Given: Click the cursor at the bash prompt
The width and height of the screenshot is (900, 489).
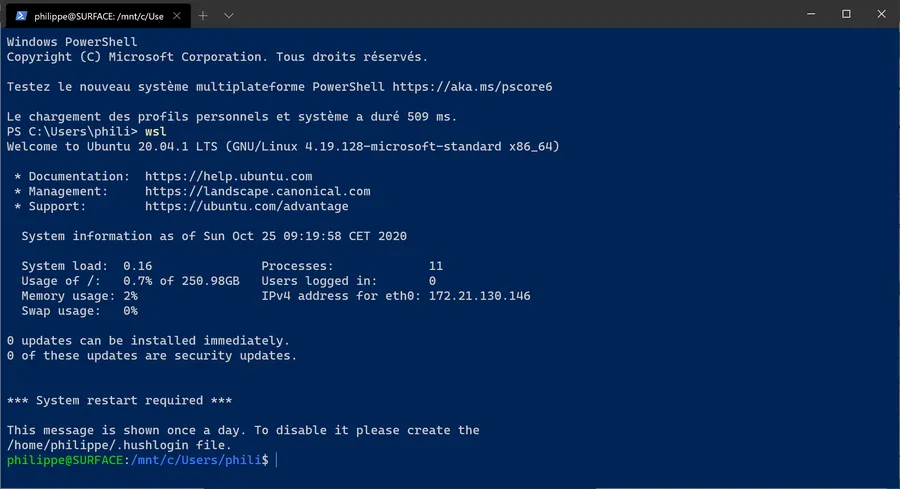Looking at the screenshot, I should pyautogui.click(x=277, y=460).
